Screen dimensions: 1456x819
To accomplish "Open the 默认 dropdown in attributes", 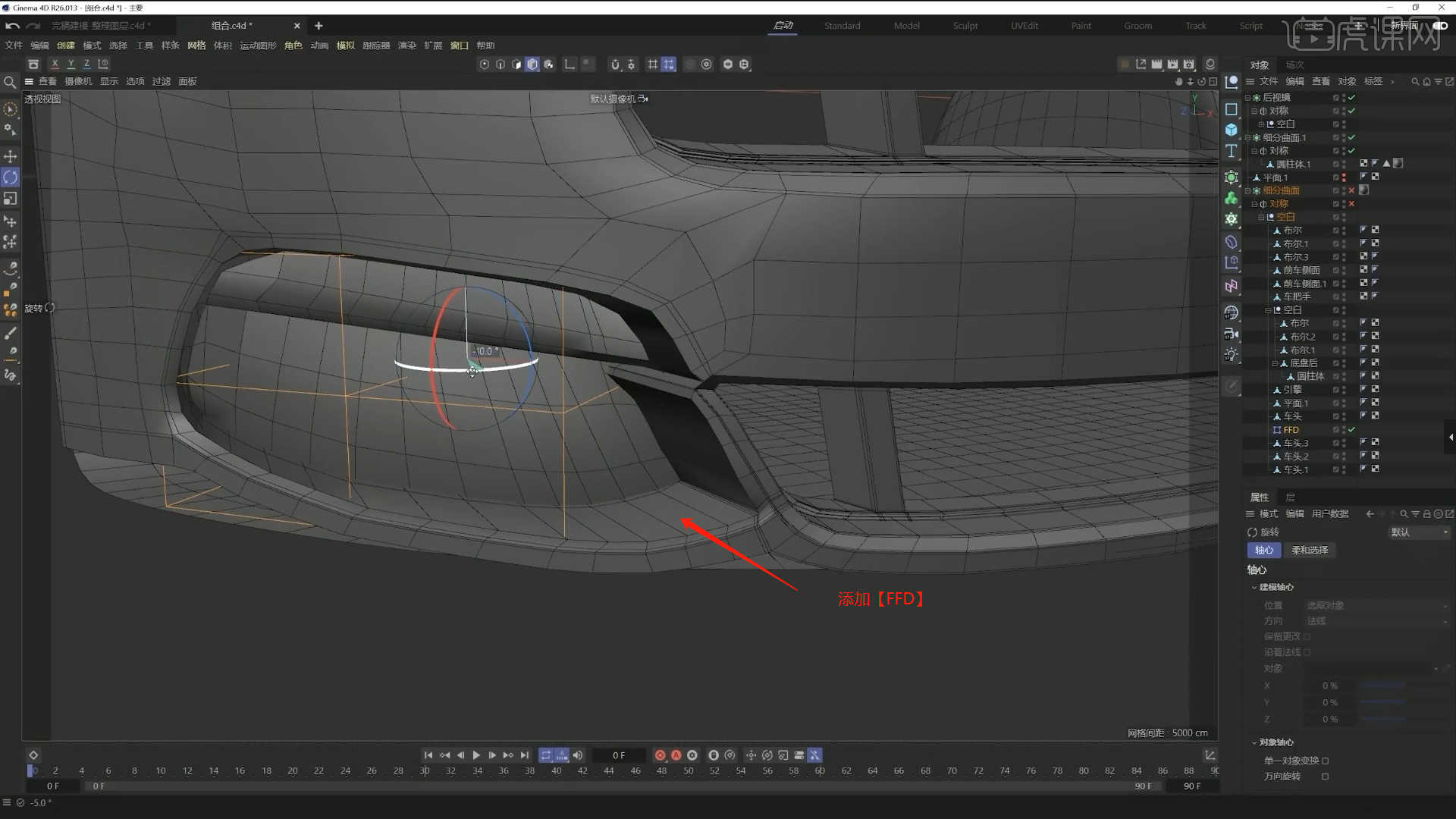I will pos(1420,532).
